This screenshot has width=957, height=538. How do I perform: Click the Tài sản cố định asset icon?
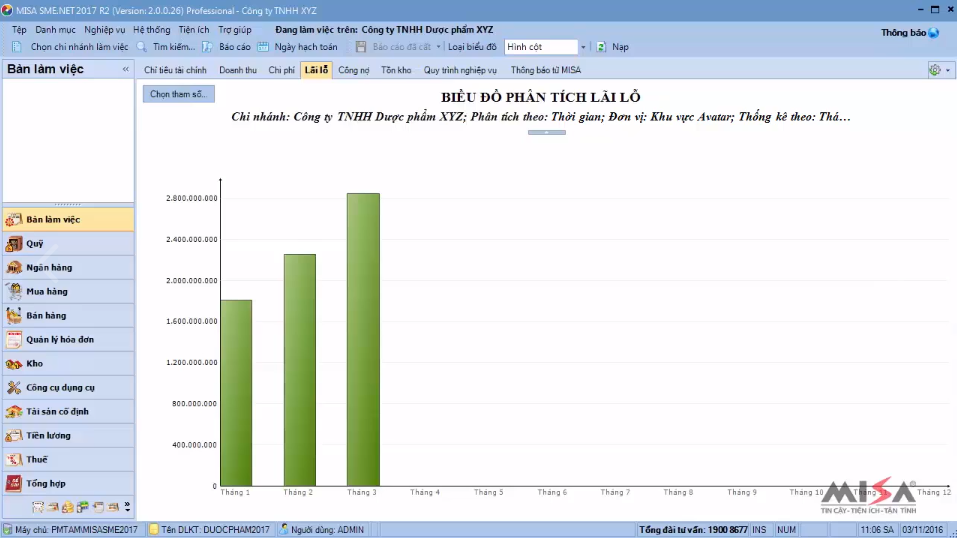13,412
